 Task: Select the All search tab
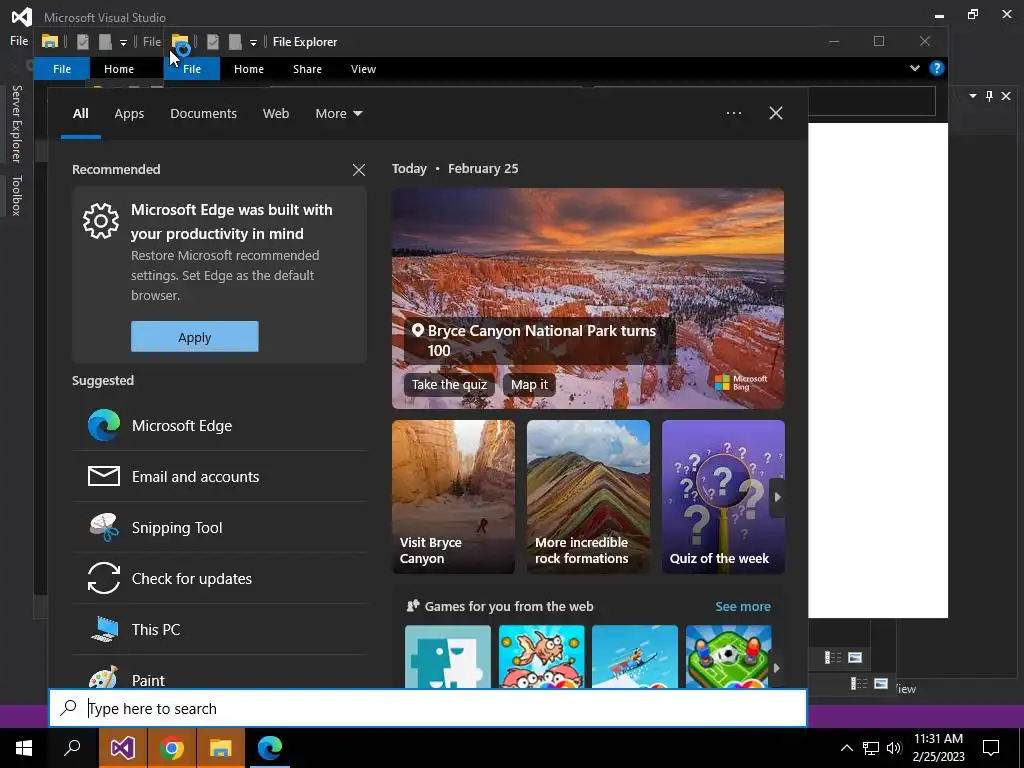80,114
